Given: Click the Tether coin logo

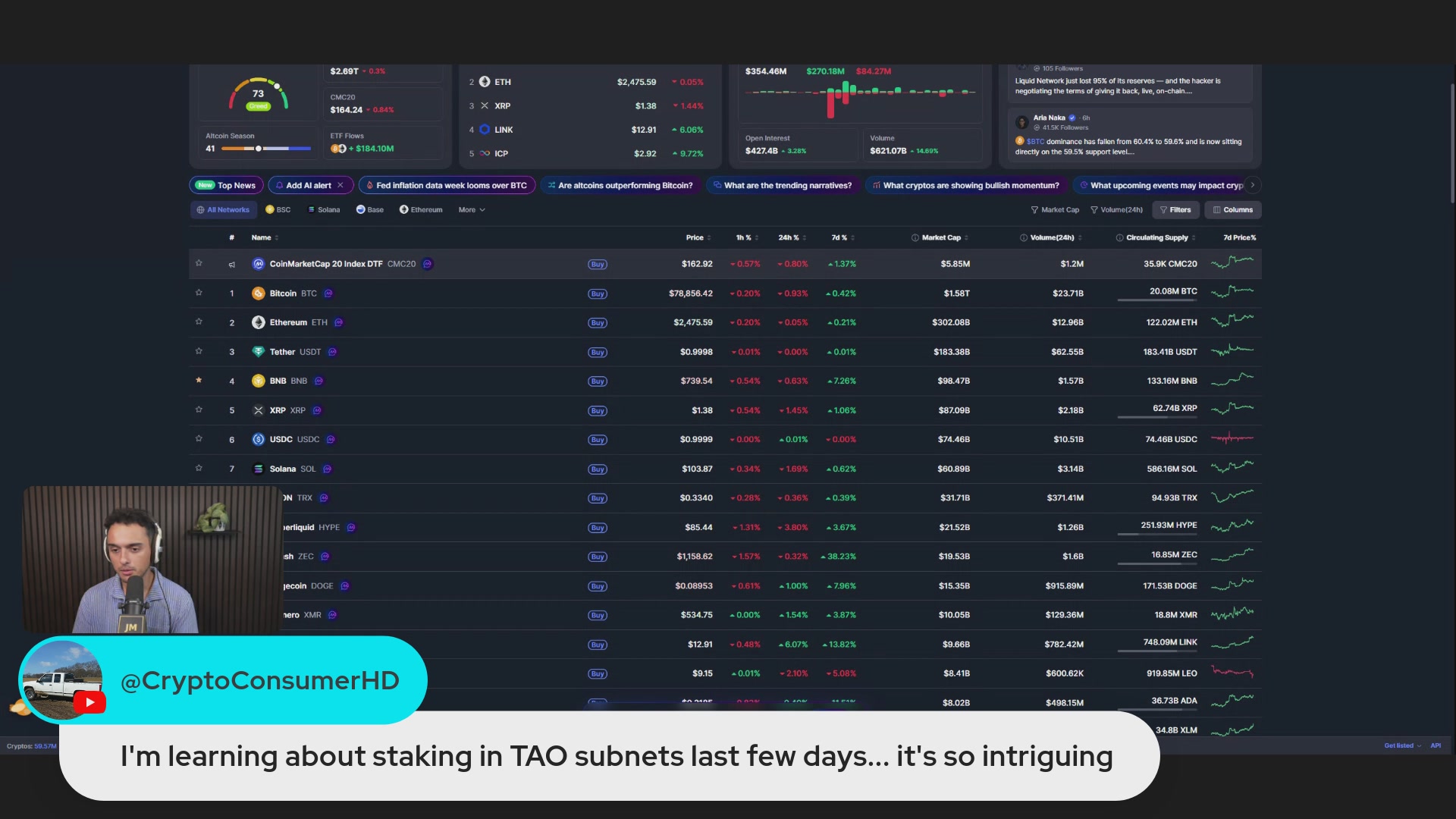Looking at the screenshot, I should (x=258, y=352).
